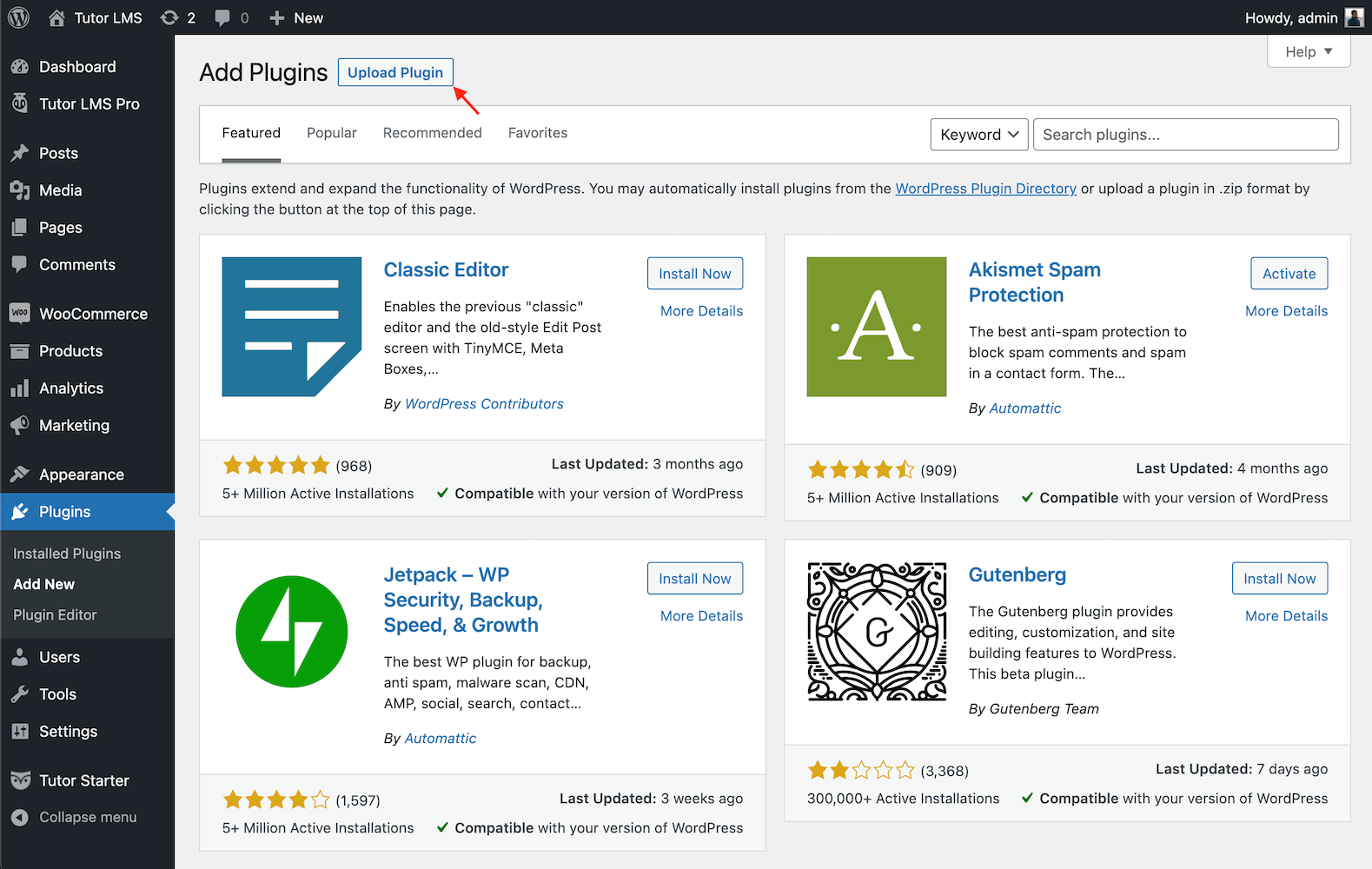This screenshot has width=1372, height=869.
Task: Click the Comments sidebar bubble icon
Action: click(x=20, y=264)
